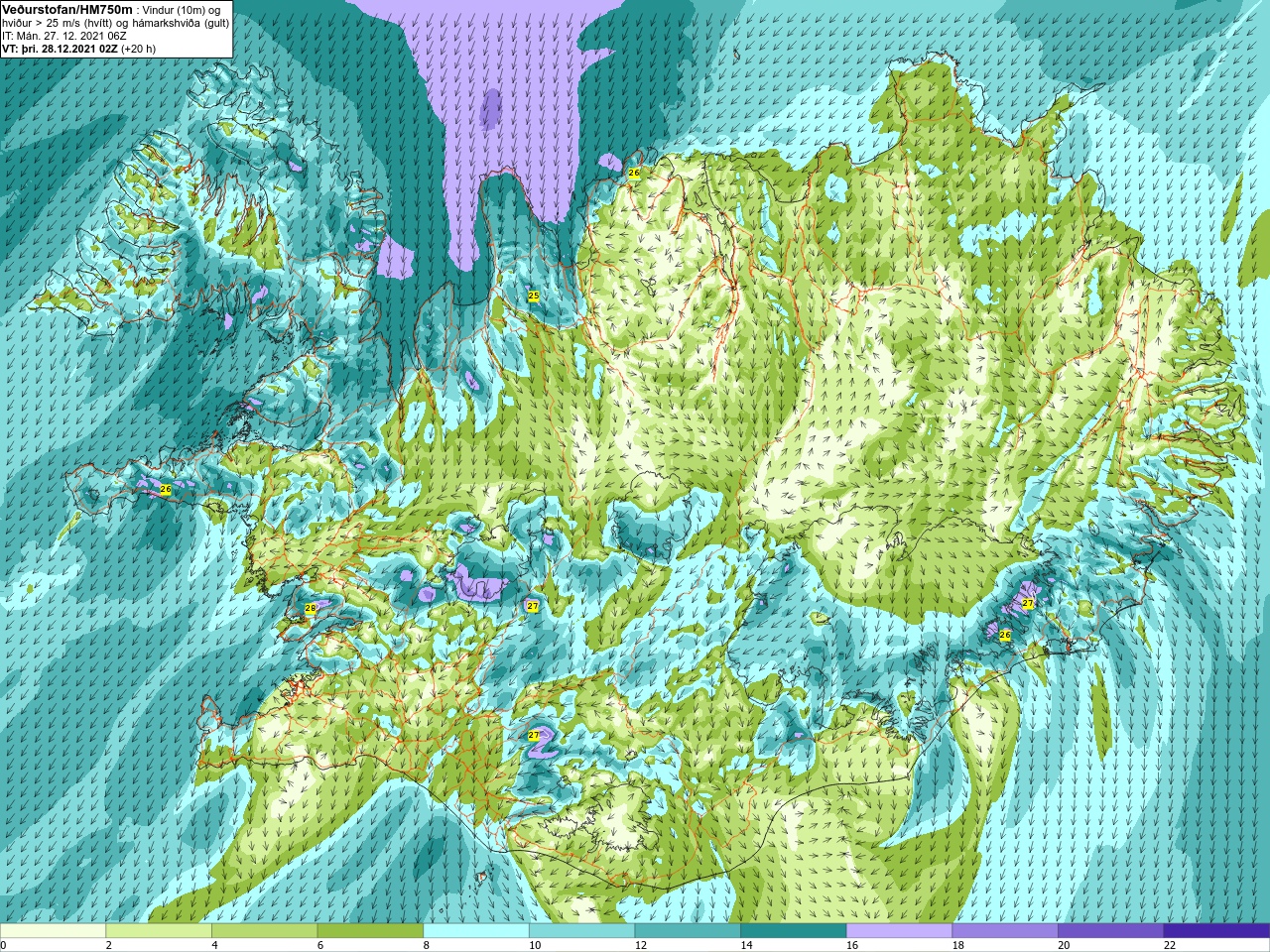This screenshot has width=1270, height=952.
Task: Click the olive green 6–8 m/s legend swatch
Action: click(370, 931)
